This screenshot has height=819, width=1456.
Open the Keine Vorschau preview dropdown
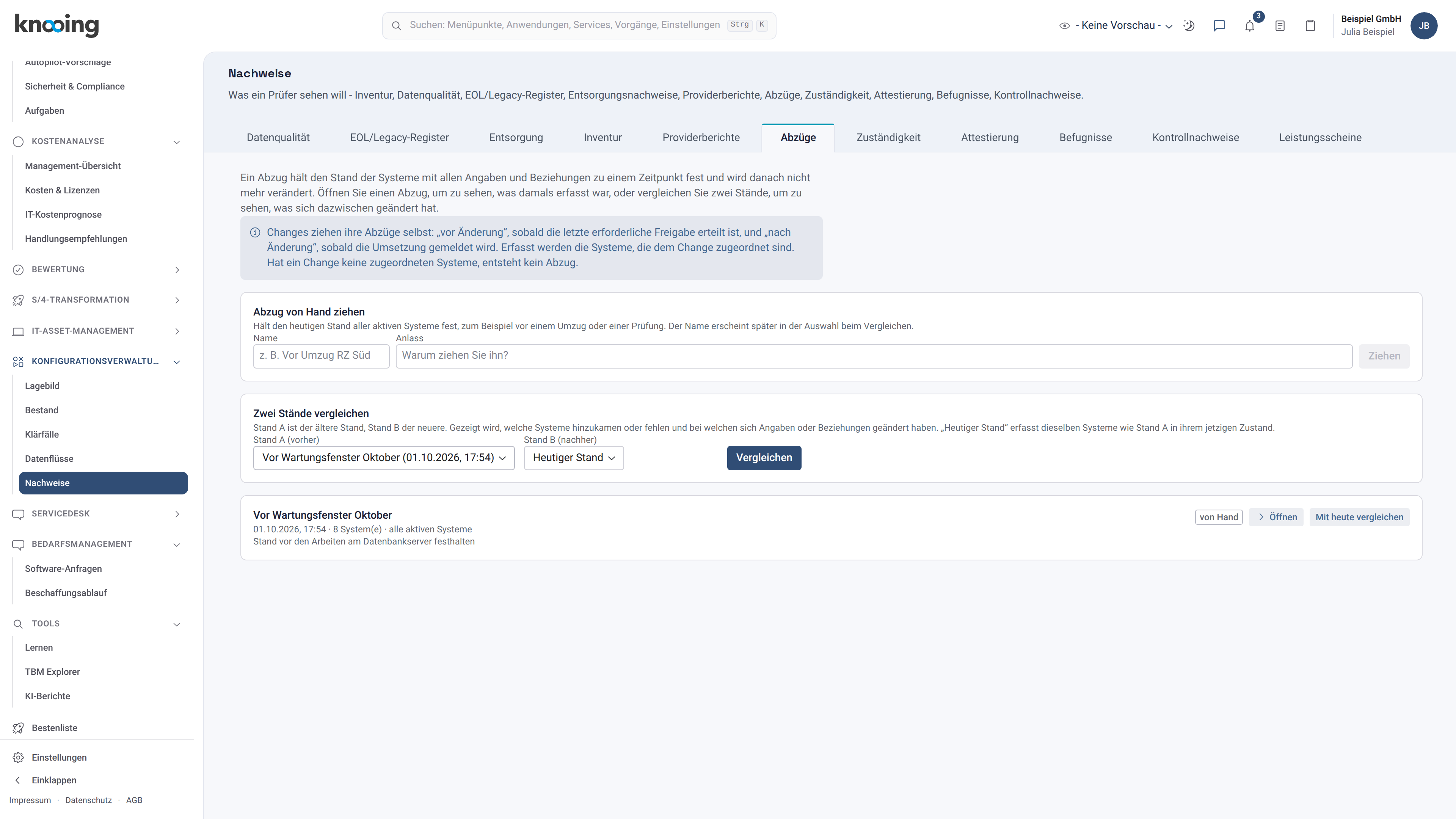1116,25
